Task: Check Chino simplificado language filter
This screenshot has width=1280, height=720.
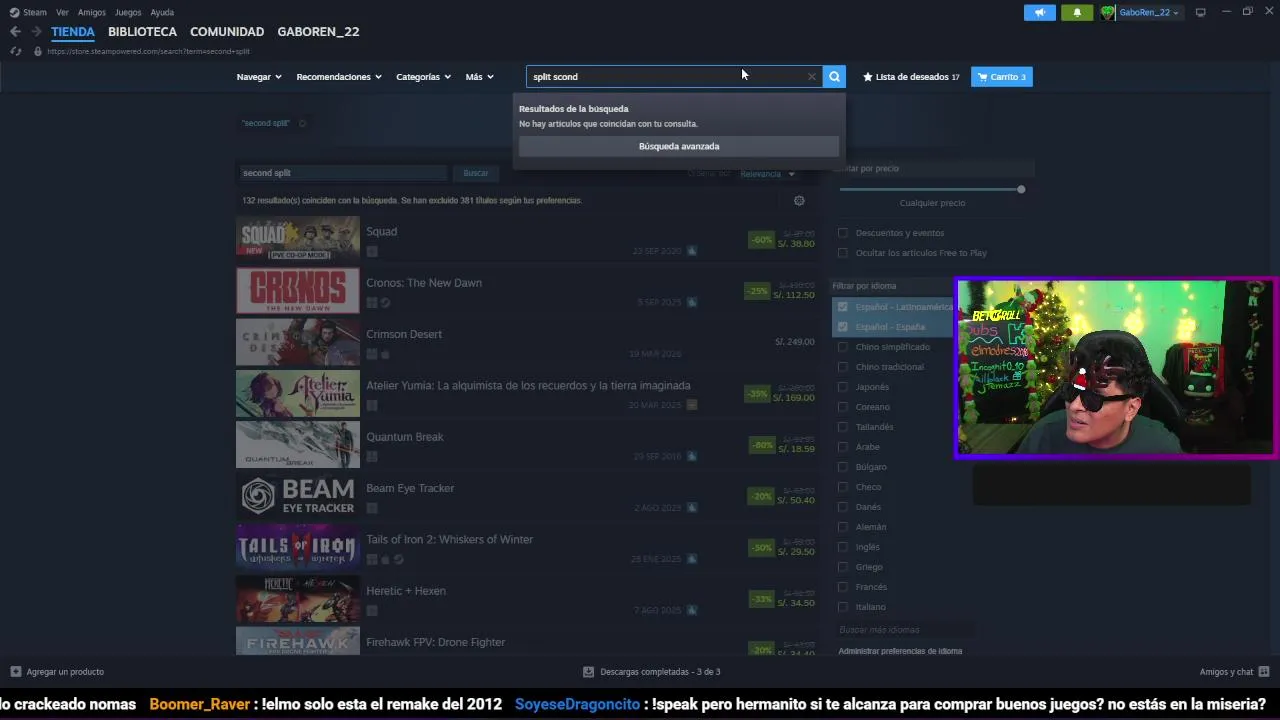Action: (x=842, y=347)
